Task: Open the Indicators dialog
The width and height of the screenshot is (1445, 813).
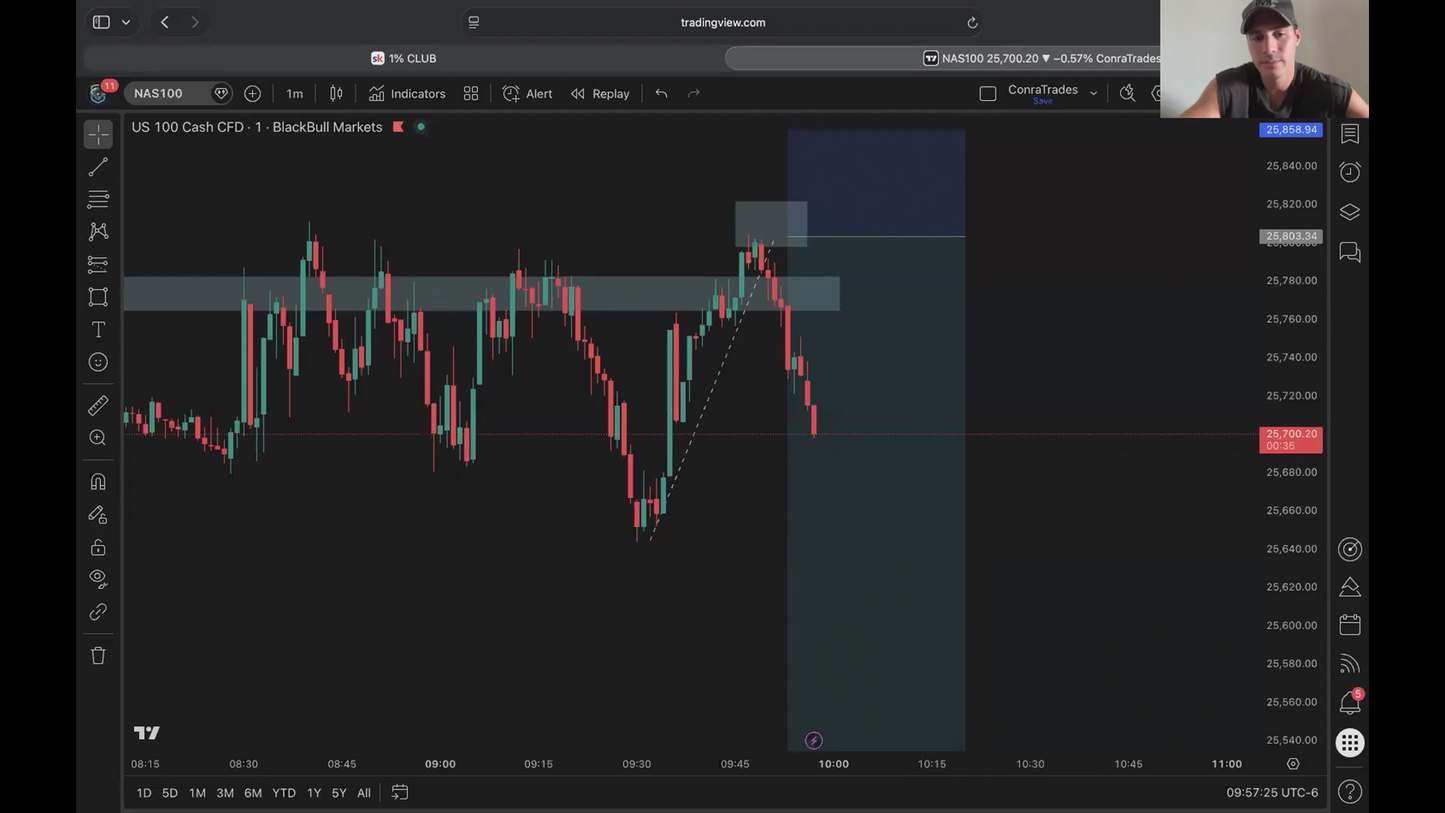Action: coord(407,93)
